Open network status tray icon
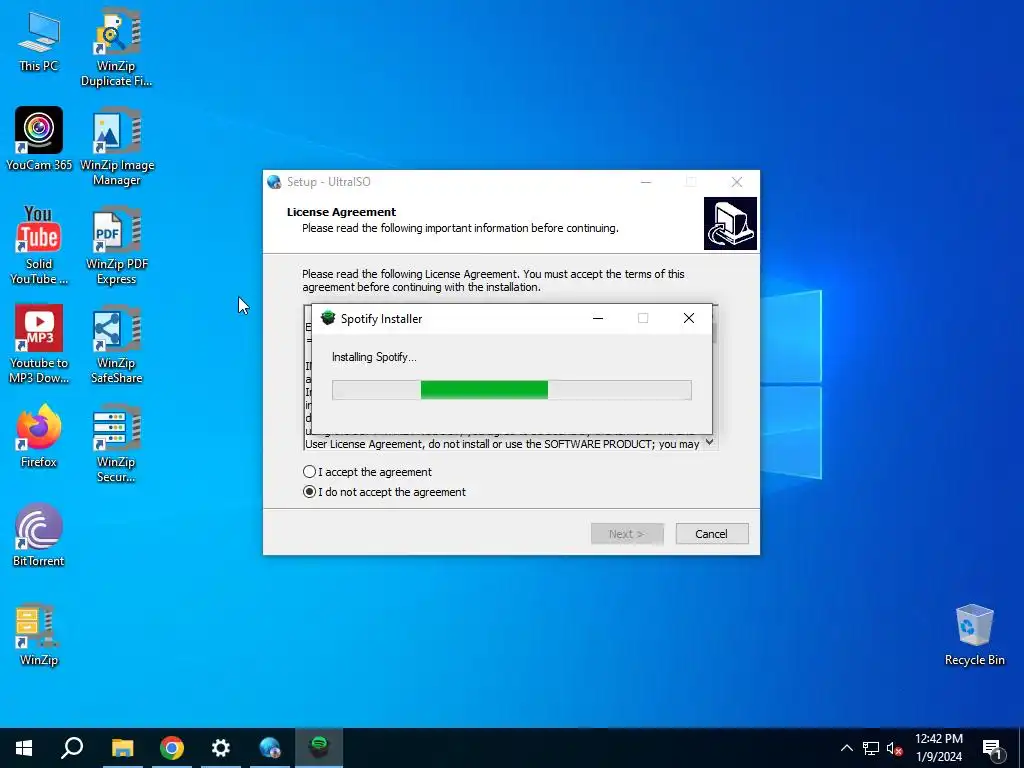Image resolution: width=1024 pixels, height=768 pixels. [871, 748]
